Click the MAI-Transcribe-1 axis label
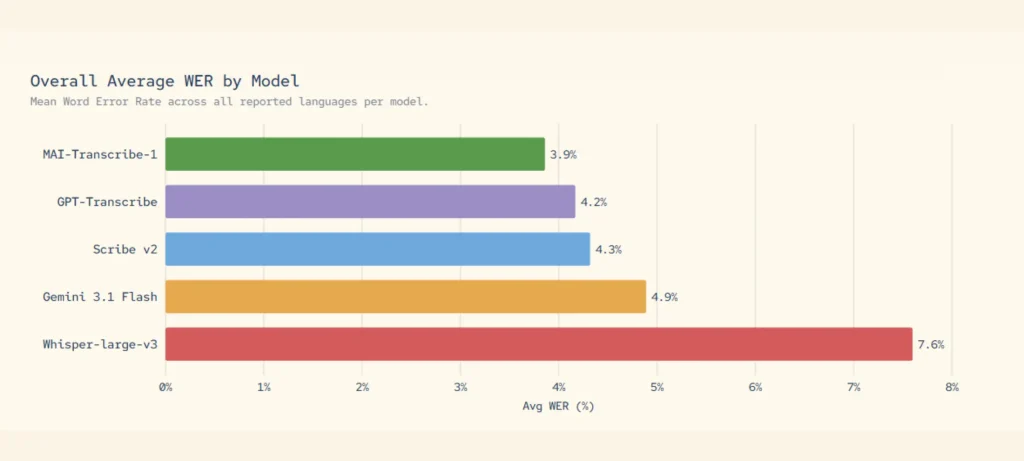 pyautogui.click(x=100, y=154)
